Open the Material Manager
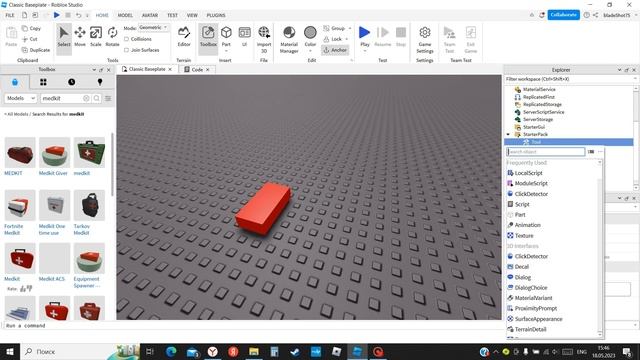The height and width of the screenshot is (360, 640). pos(289,40)
